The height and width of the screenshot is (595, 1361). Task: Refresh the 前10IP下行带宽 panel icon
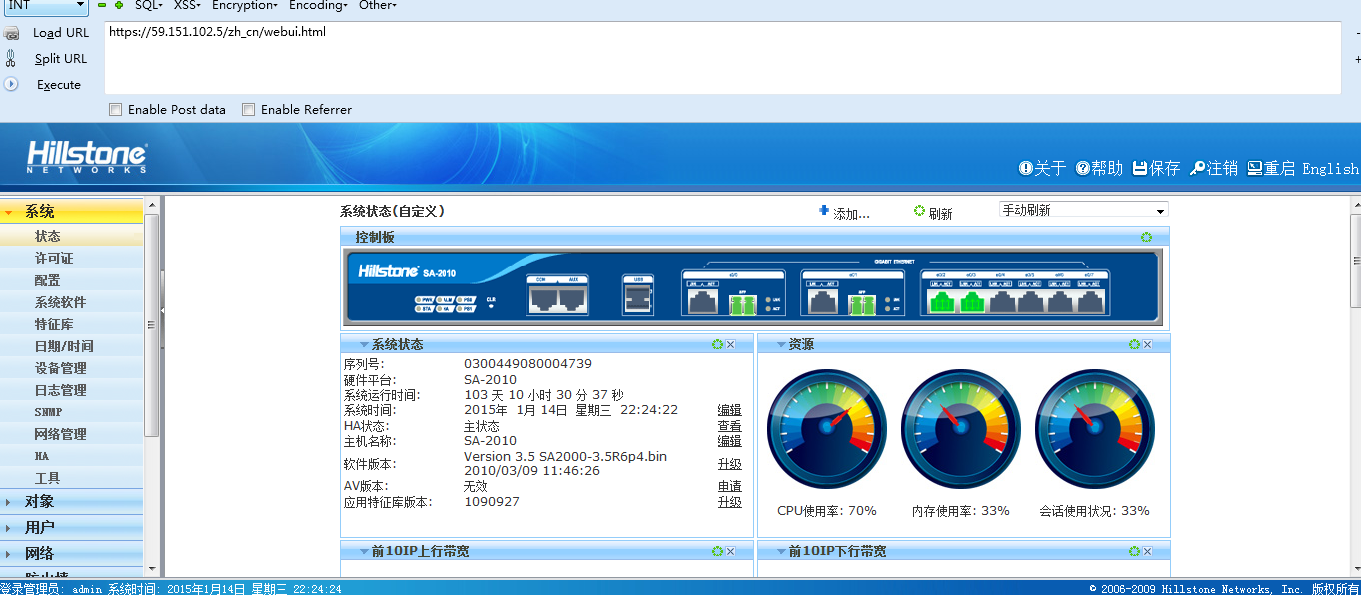click(x=1134, y=551)
